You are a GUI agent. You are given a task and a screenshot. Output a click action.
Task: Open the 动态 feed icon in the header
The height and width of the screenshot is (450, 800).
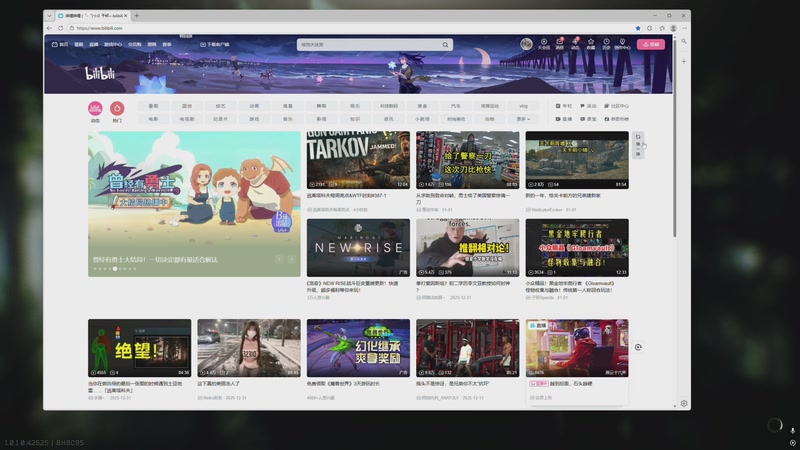click(x=575, y=44)
